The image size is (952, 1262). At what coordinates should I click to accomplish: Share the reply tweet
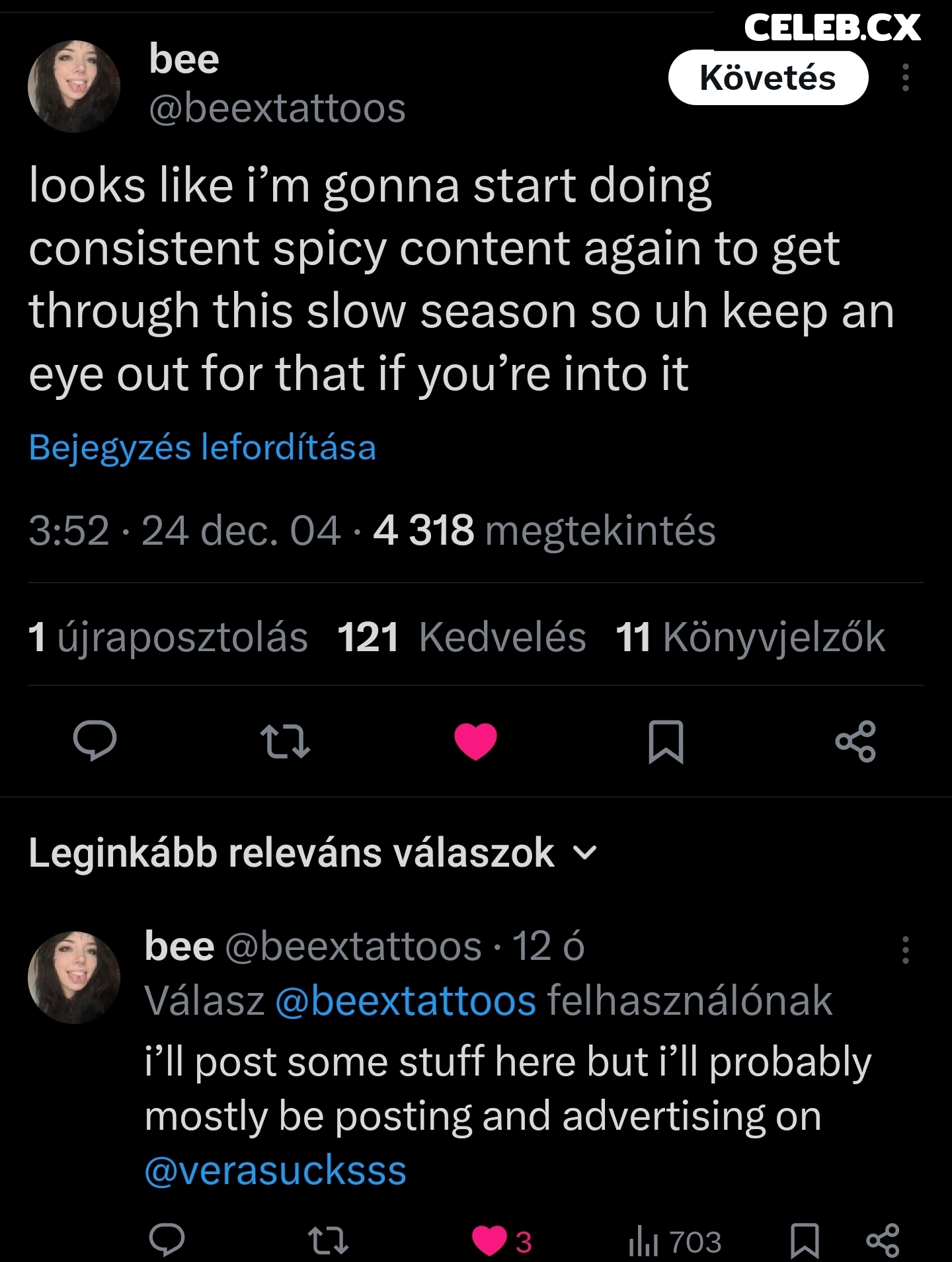click(x=883, y=1240)
